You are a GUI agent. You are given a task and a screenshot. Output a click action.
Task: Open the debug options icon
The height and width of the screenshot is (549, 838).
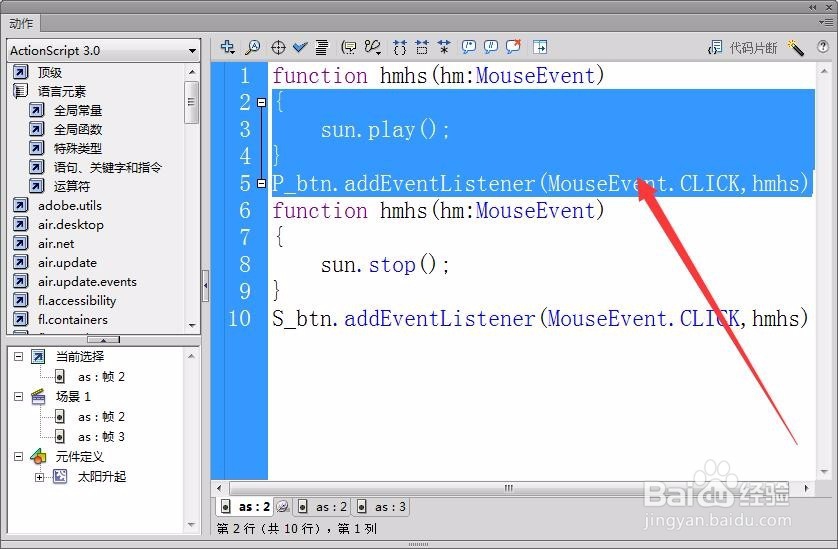373,48
